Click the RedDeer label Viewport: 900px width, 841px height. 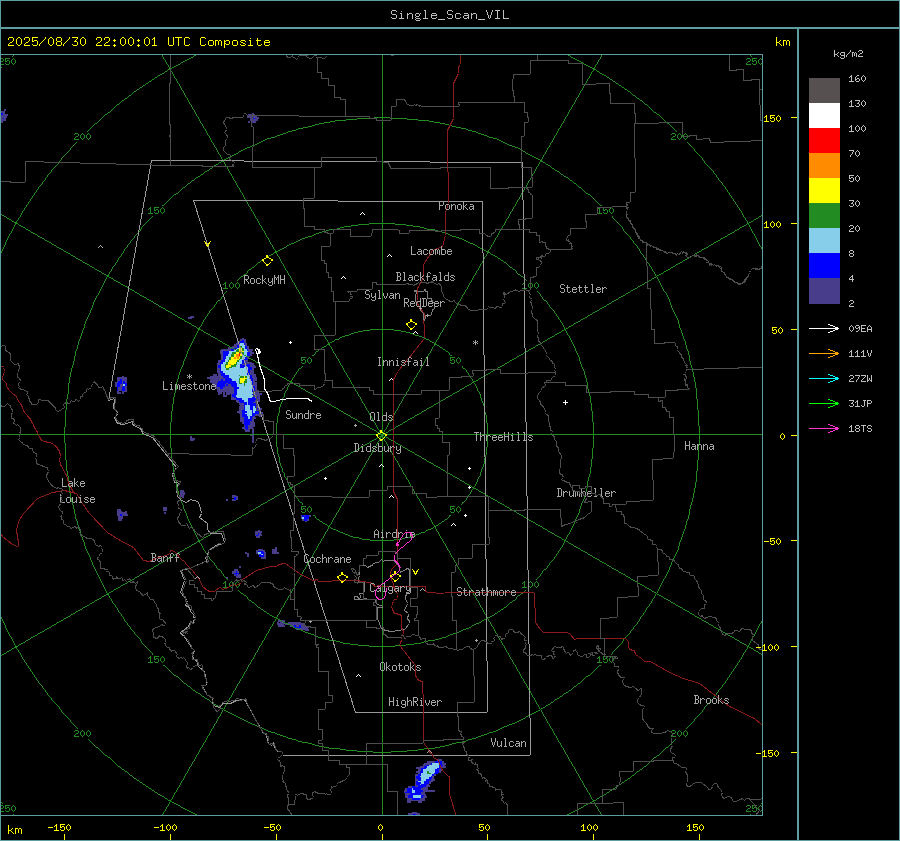pos(424,303)
